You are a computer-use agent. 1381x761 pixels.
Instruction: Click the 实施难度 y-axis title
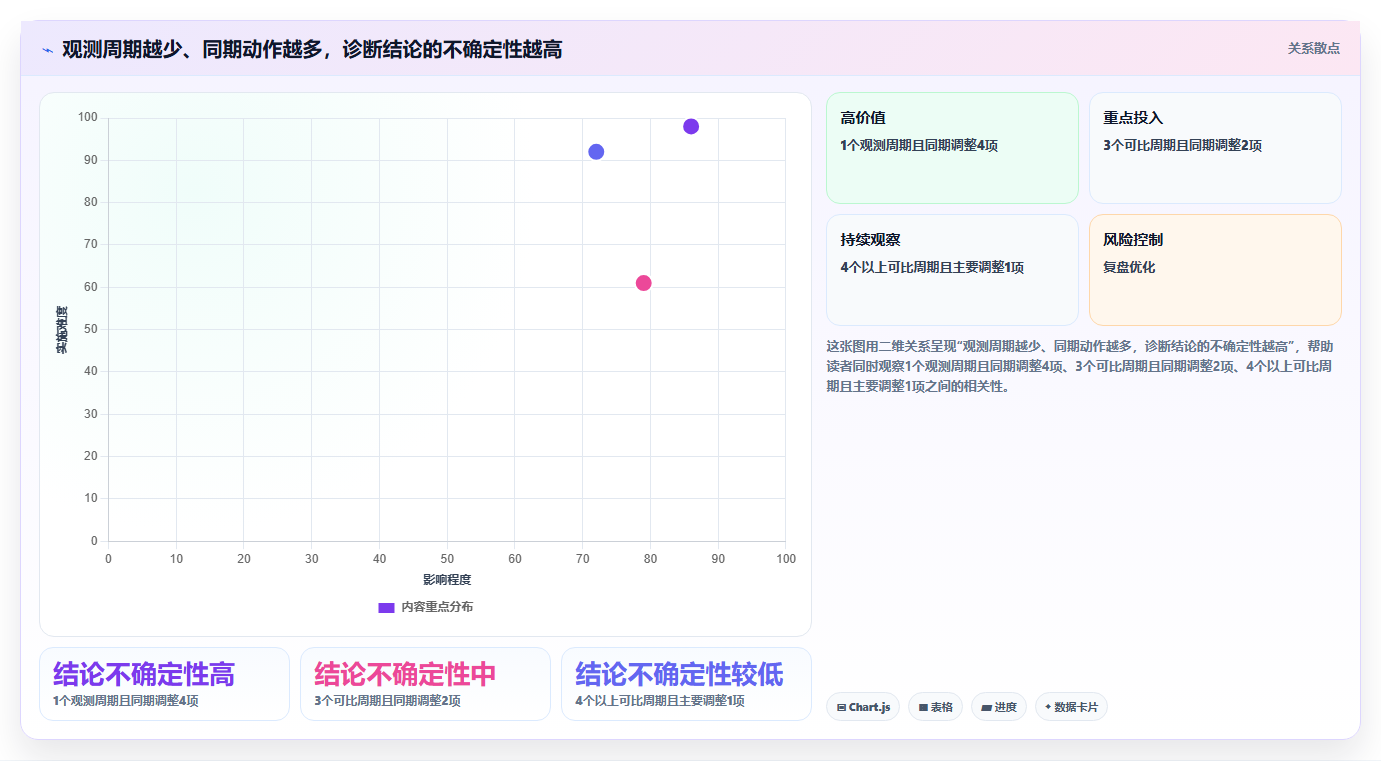61,330
